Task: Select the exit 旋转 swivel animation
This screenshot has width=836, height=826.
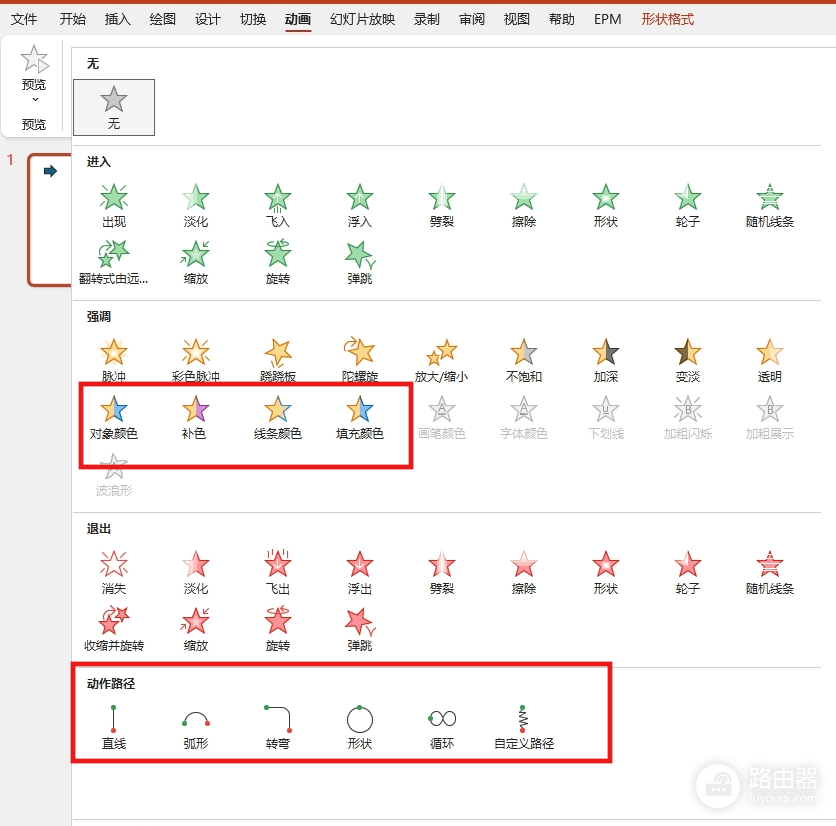Action: [278, 629]
